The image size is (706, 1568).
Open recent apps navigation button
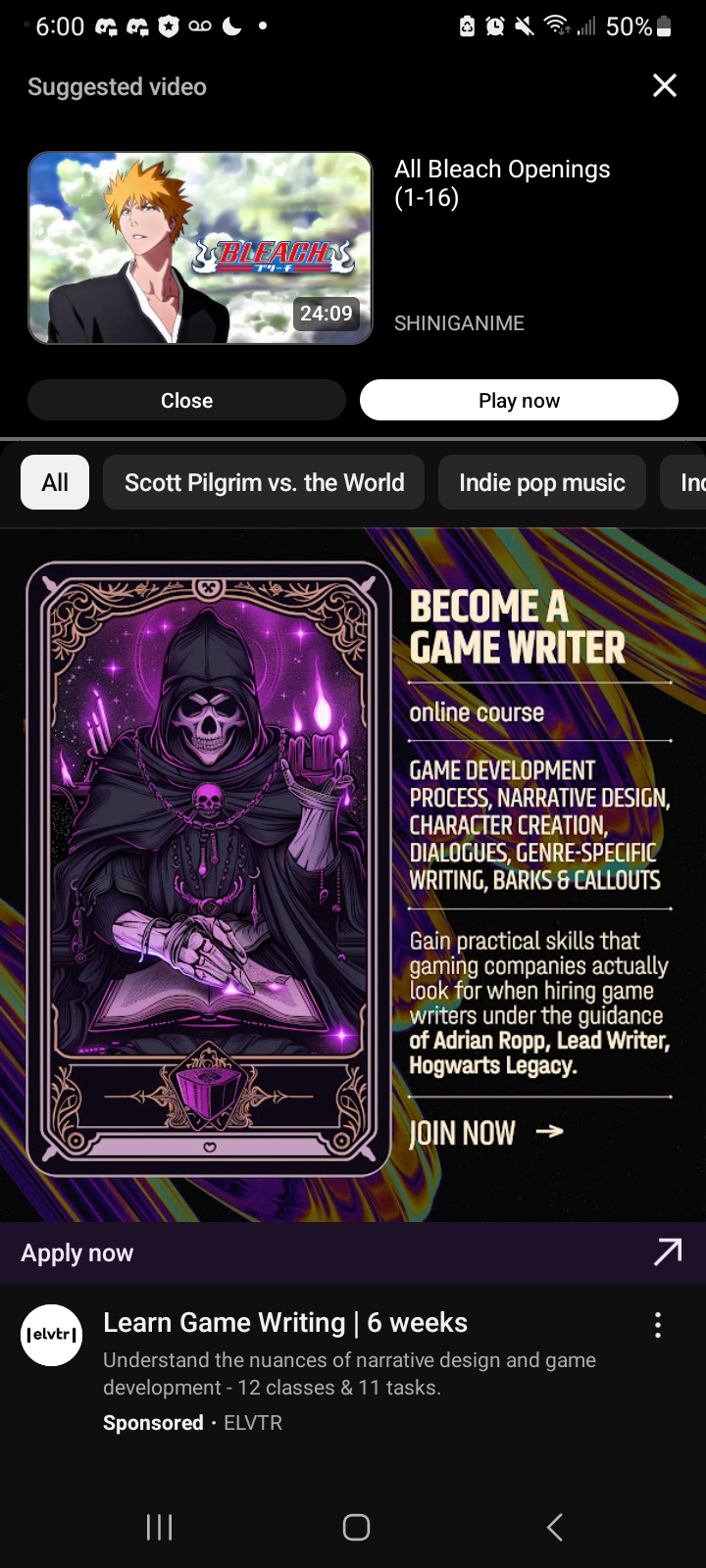pyautogui.click(x=159, y=1527)
